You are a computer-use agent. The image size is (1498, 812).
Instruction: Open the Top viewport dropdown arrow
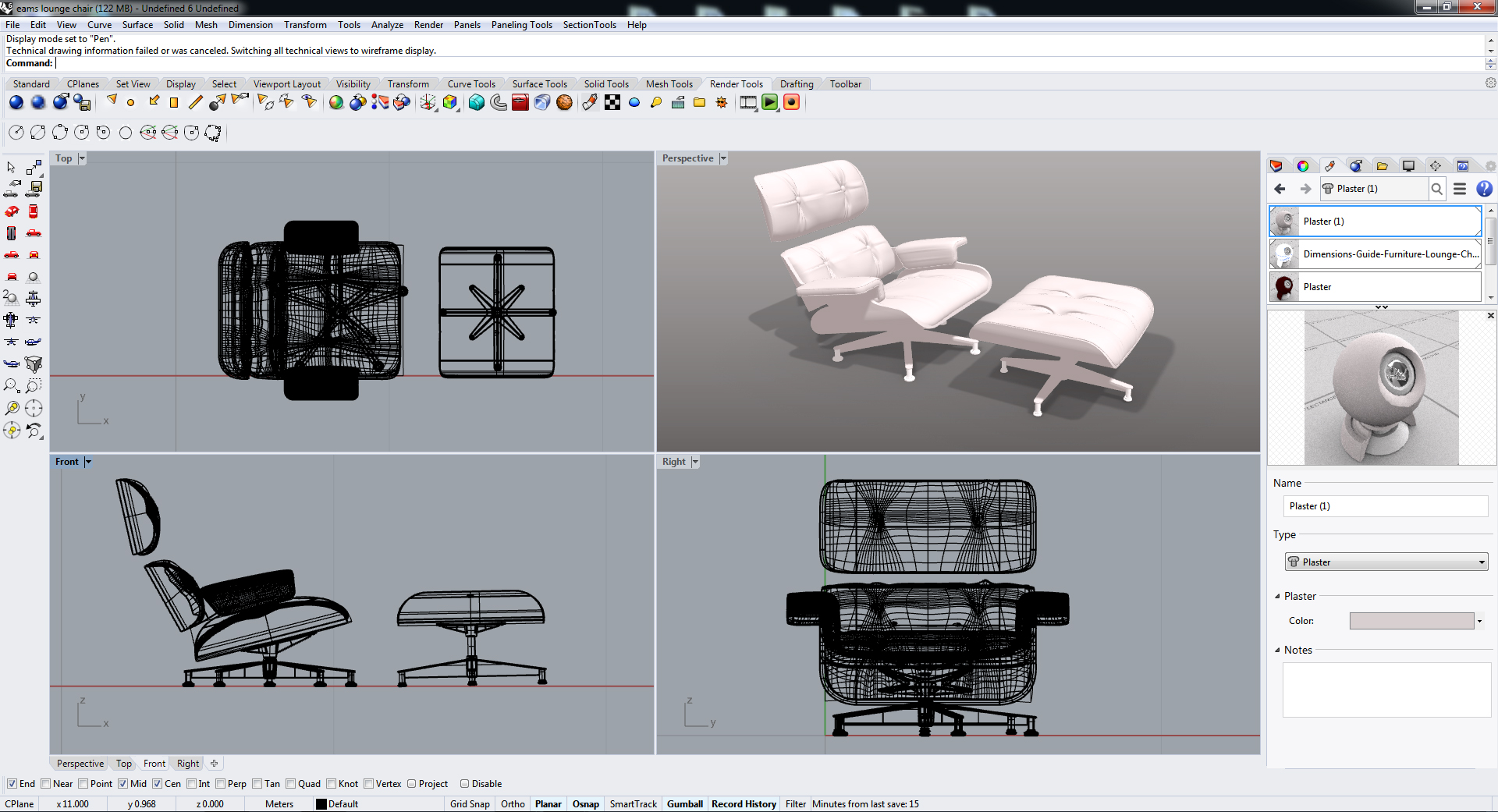(82, 158)
